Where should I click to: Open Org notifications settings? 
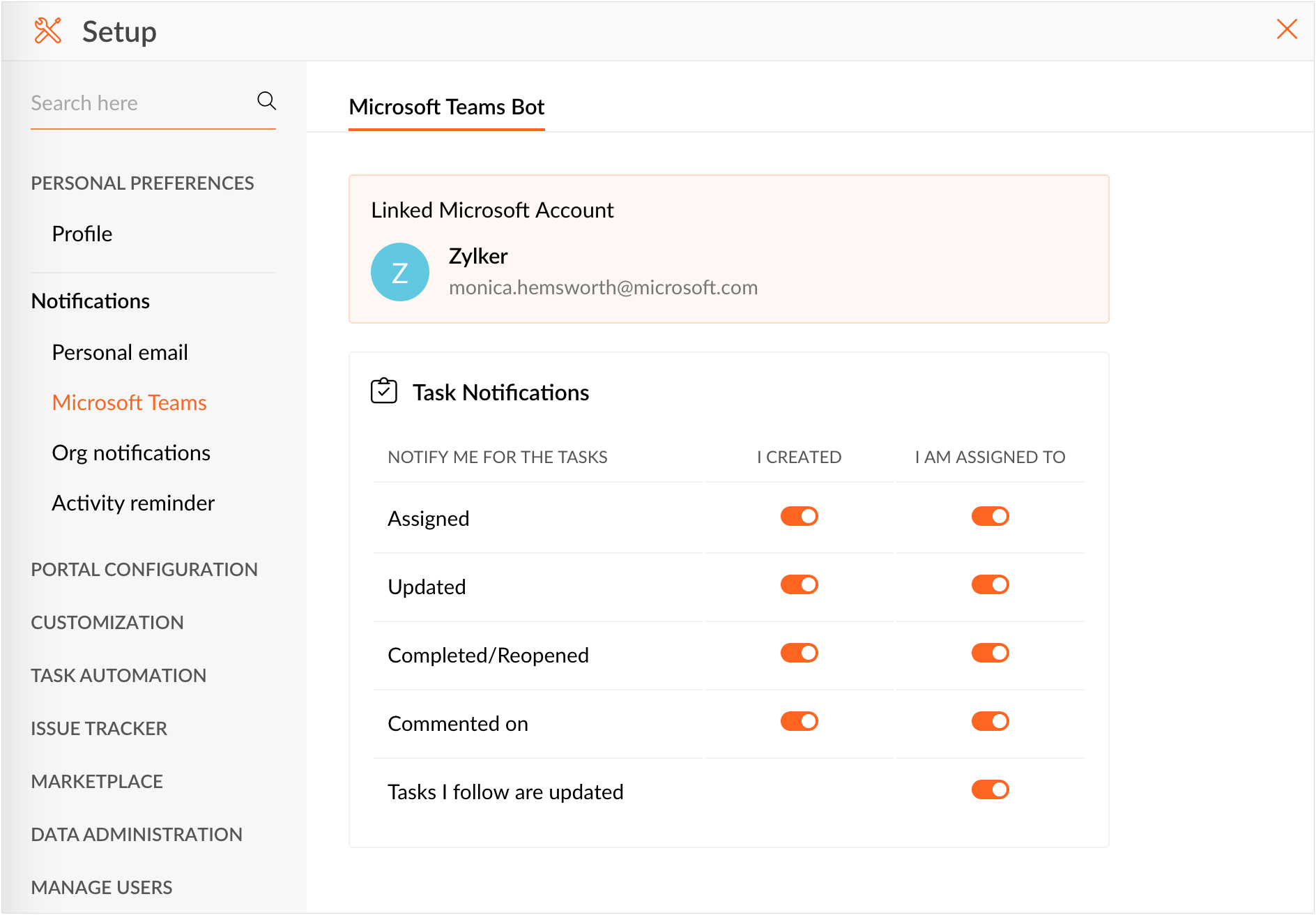click(131, 453)
